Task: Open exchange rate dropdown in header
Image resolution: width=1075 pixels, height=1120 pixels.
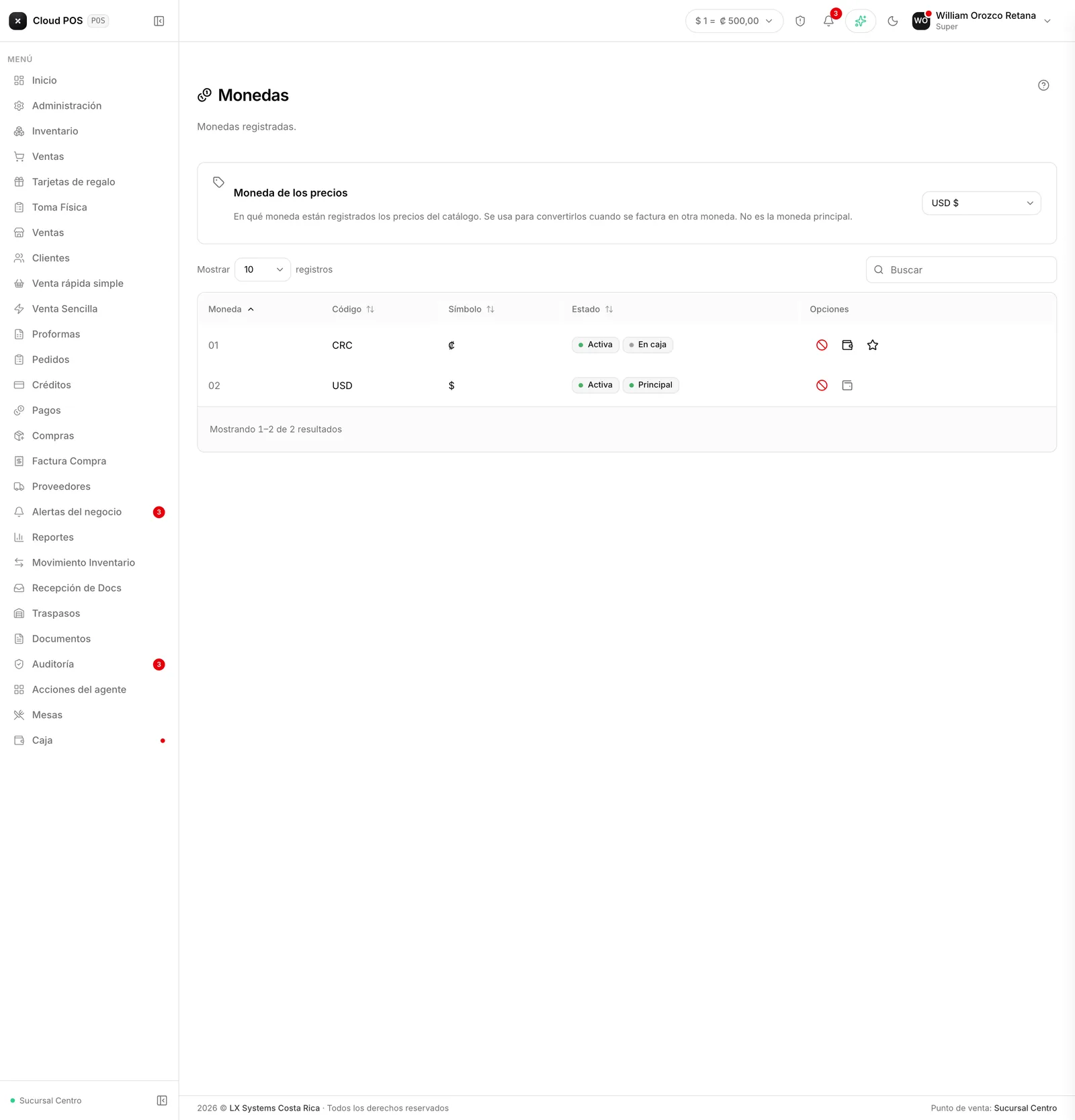Action: (734, 21)
